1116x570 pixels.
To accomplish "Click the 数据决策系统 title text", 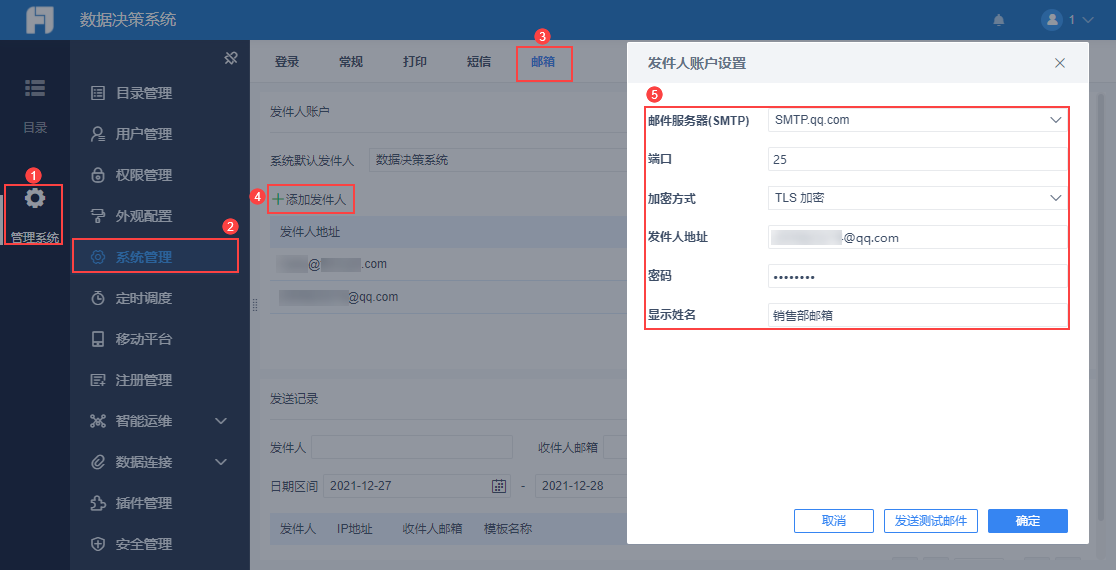I will point(128,20).
